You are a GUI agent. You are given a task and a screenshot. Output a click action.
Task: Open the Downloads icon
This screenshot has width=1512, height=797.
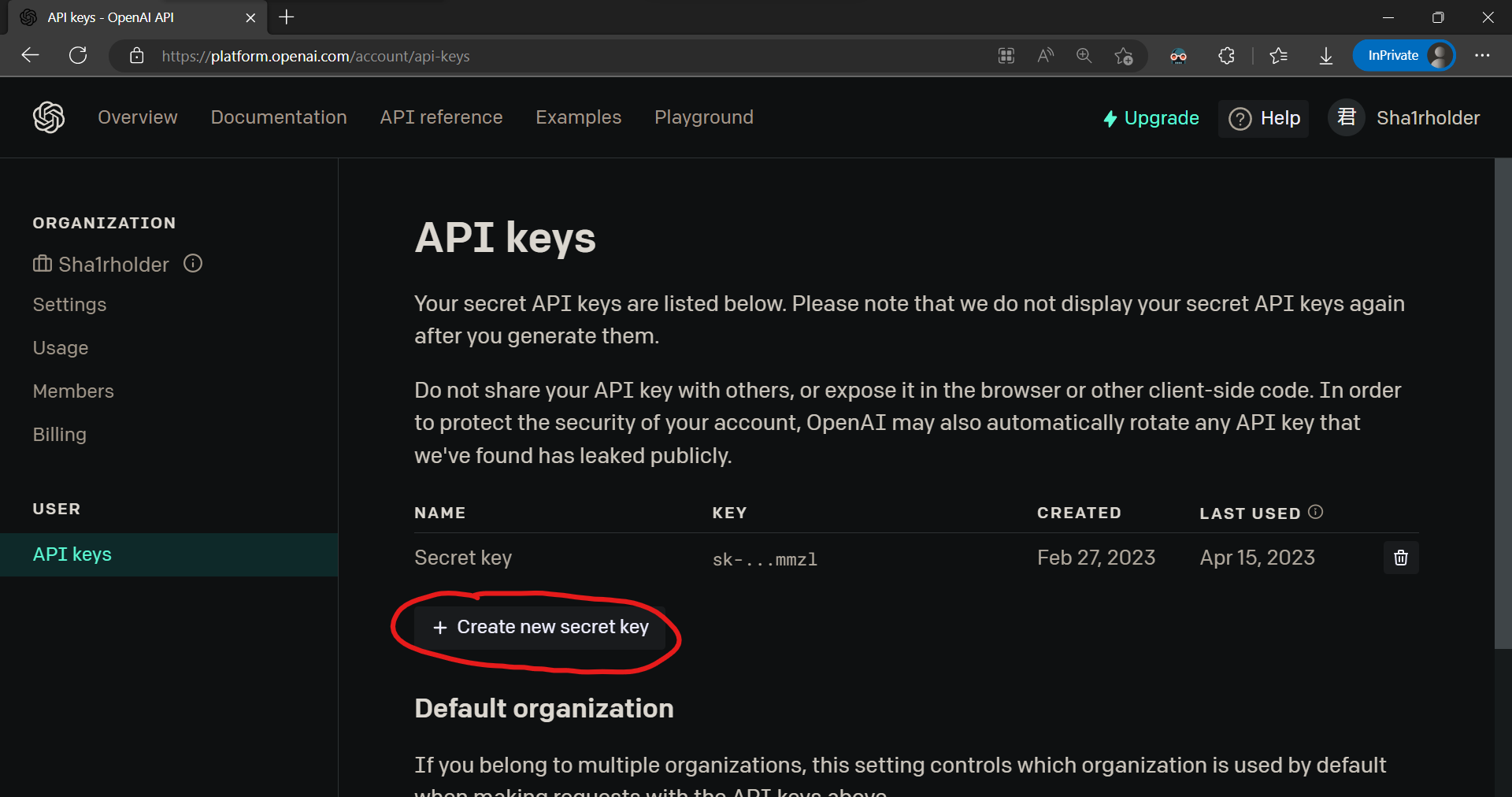point(1326,56)
